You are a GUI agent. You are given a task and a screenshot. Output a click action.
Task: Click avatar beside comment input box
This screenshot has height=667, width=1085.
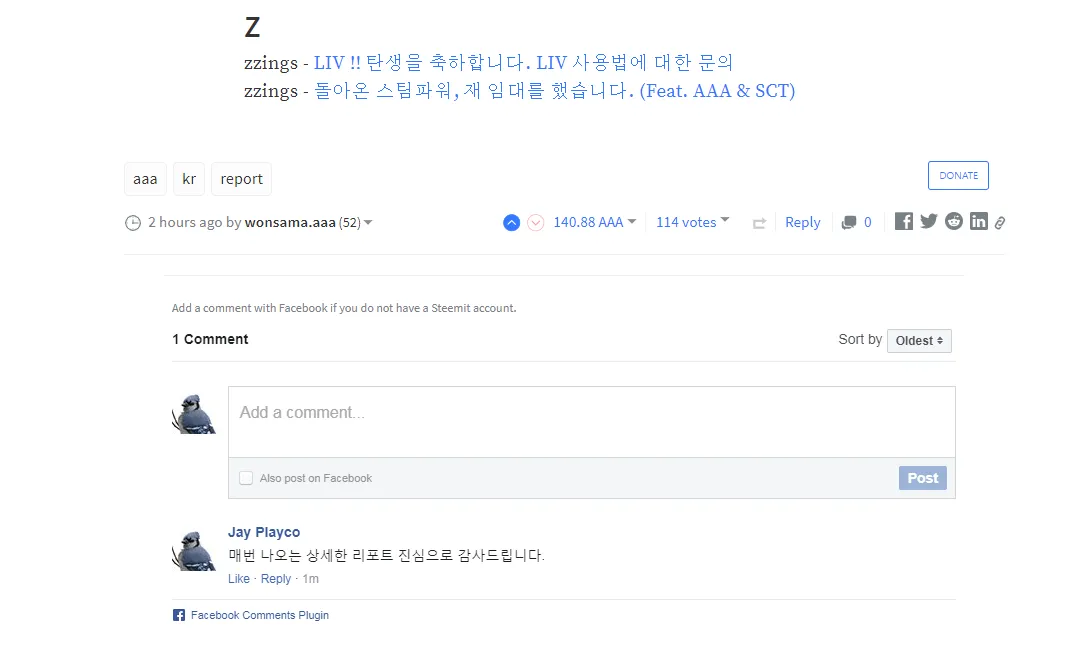pyautogui.click(x=194, y=414)
